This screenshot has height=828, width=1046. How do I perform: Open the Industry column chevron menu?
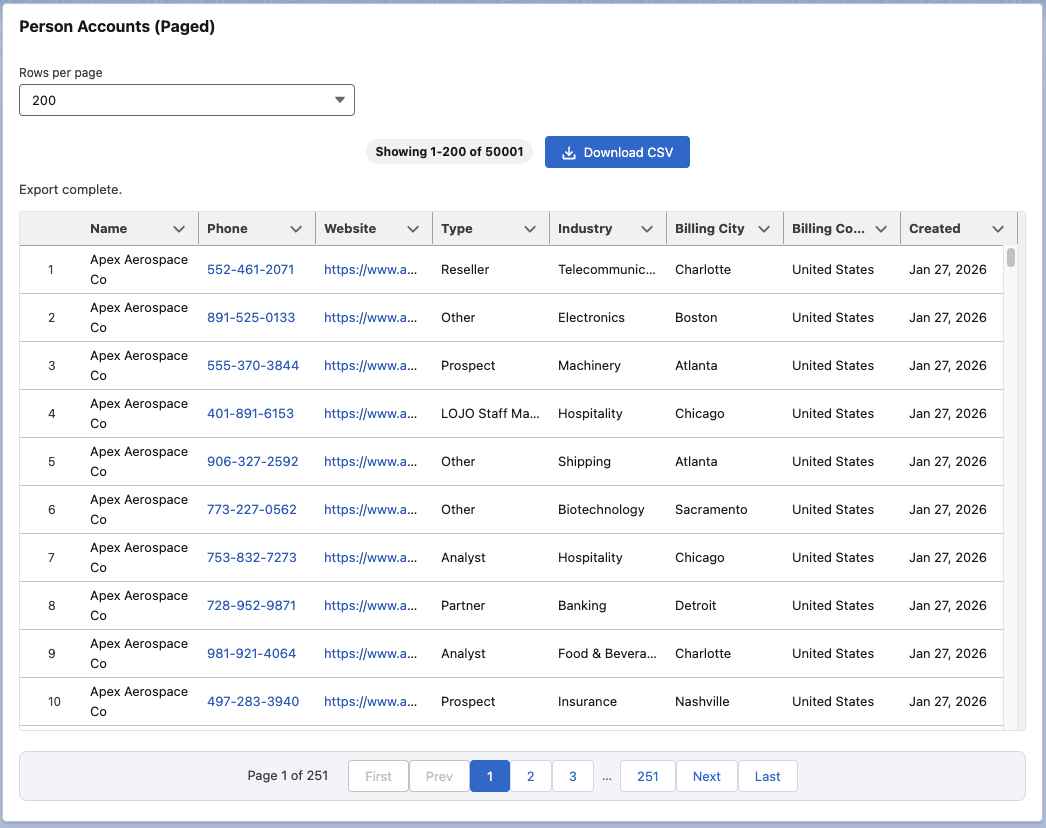point(647,229)
